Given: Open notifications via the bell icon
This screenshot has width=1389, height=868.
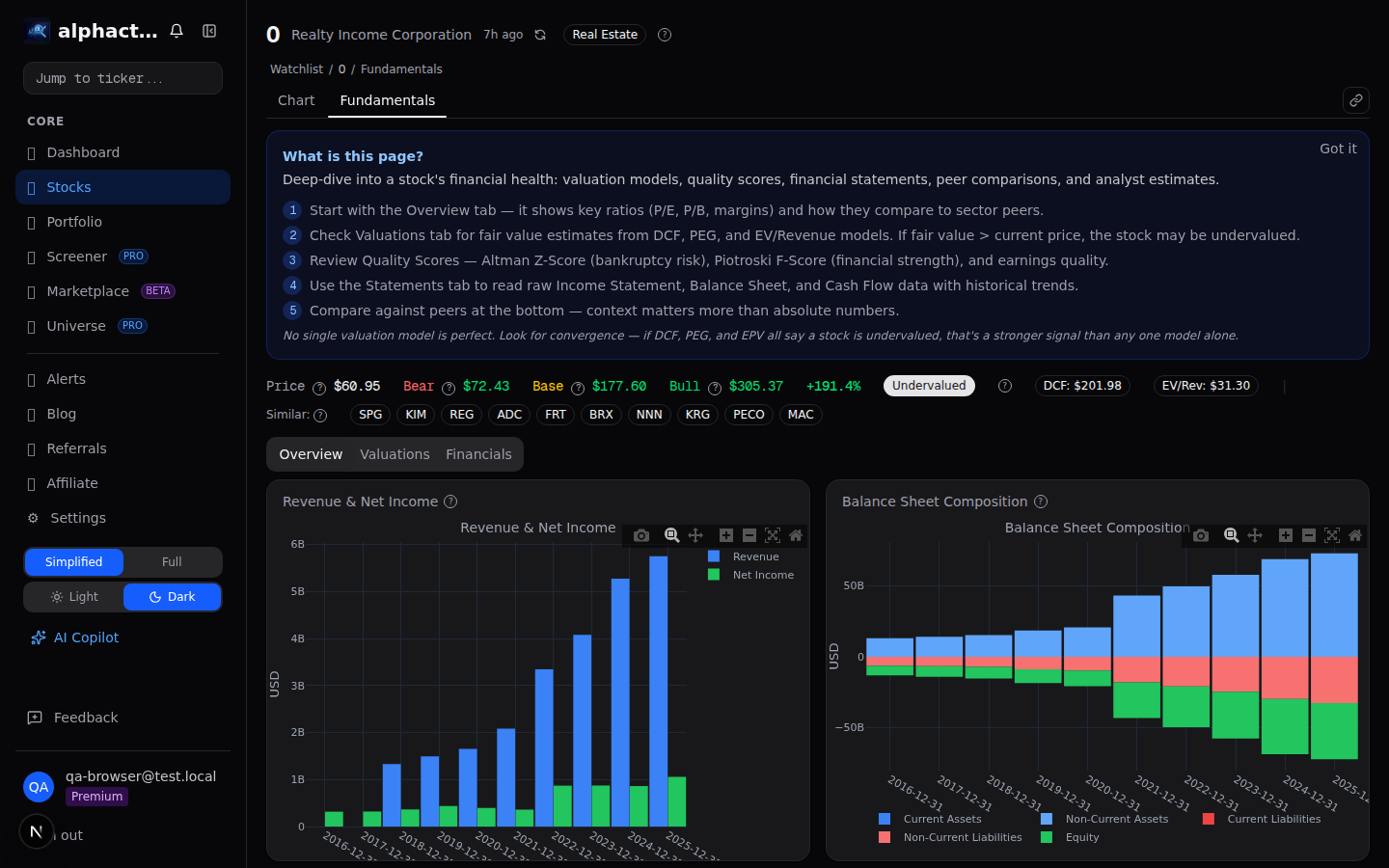Looking at the screenshot, I should [x=177, y=30].
